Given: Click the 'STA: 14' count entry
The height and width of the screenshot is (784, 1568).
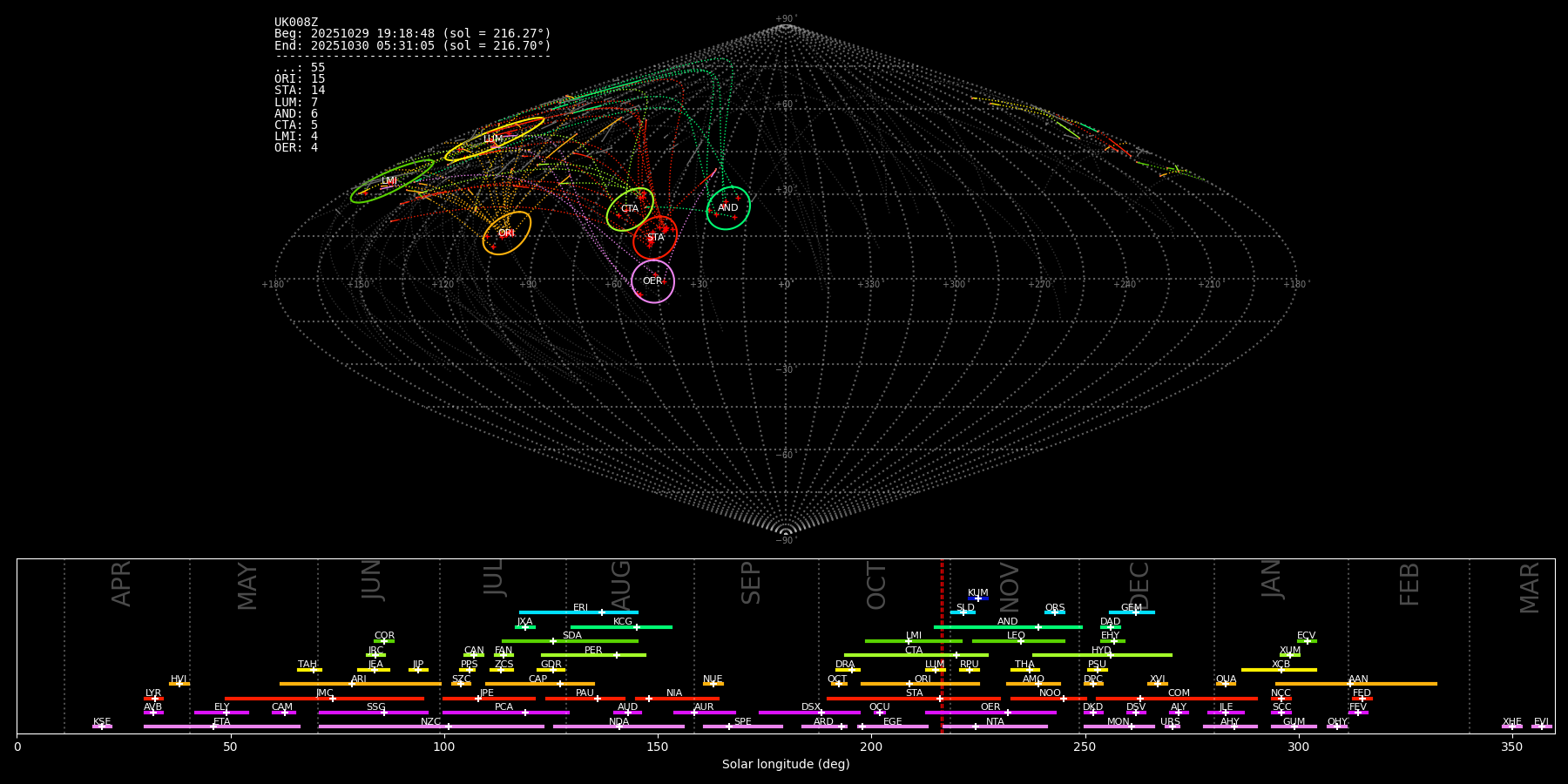Looking at the screenshot, I should click(x=300, y=91).
